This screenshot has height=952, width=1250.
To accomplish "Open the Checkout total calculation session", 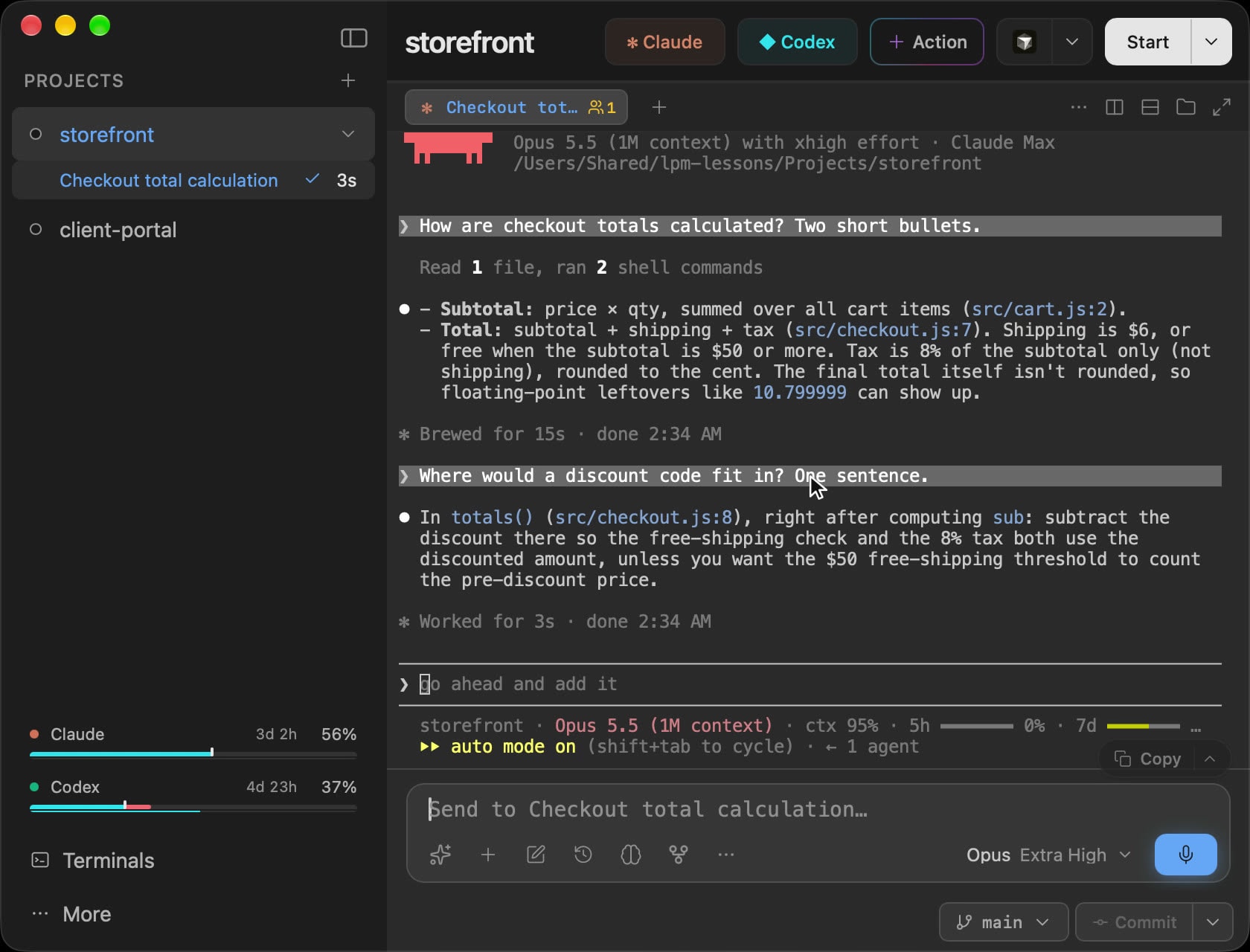I will point(193,181).
